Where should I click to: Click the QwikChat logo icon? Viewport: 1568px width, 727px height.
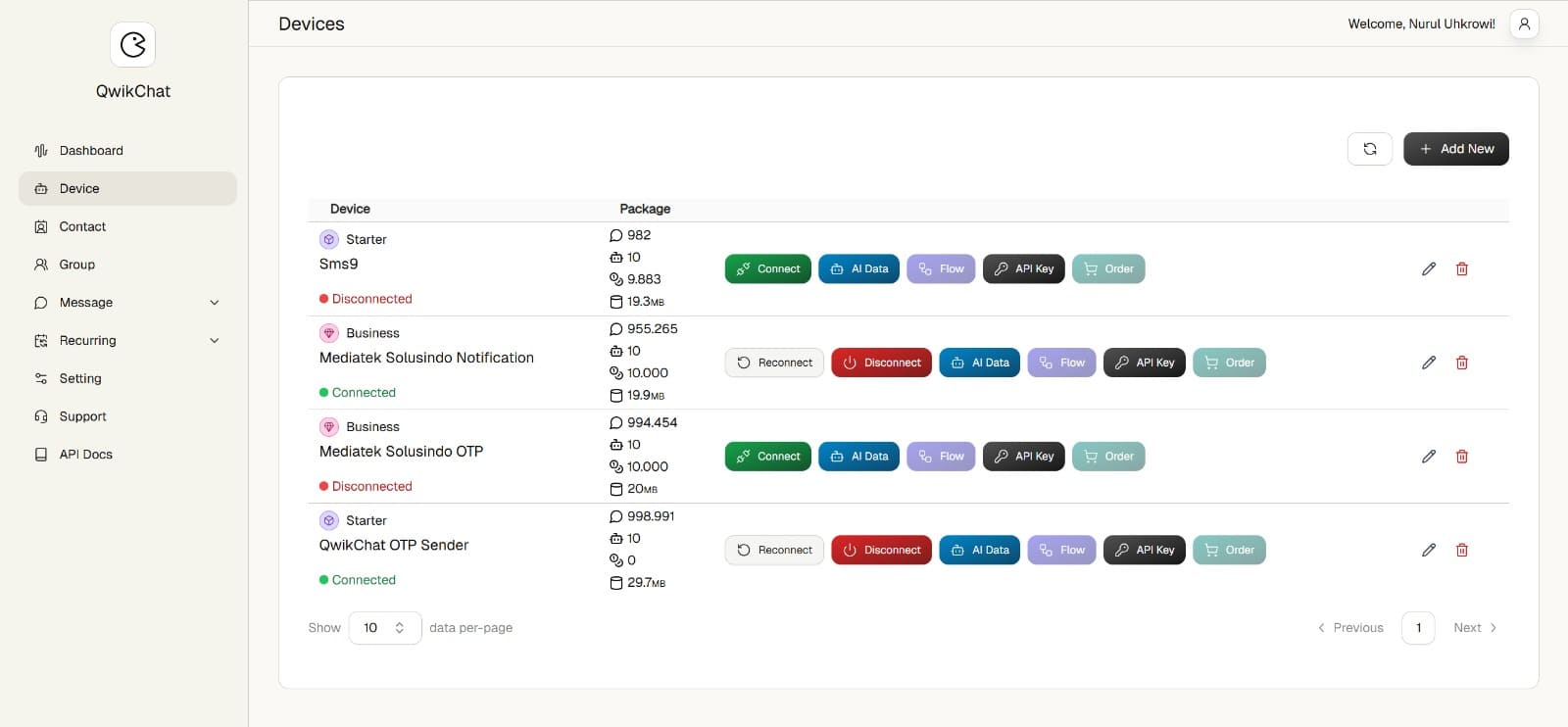pyautogui.click(x=132, y=44)
